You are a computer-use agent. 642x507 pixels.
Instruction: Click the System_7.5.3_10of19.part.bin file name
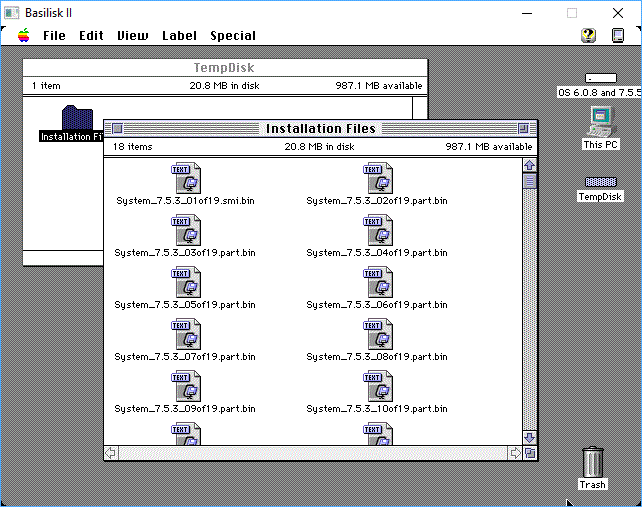coord(377,409)
